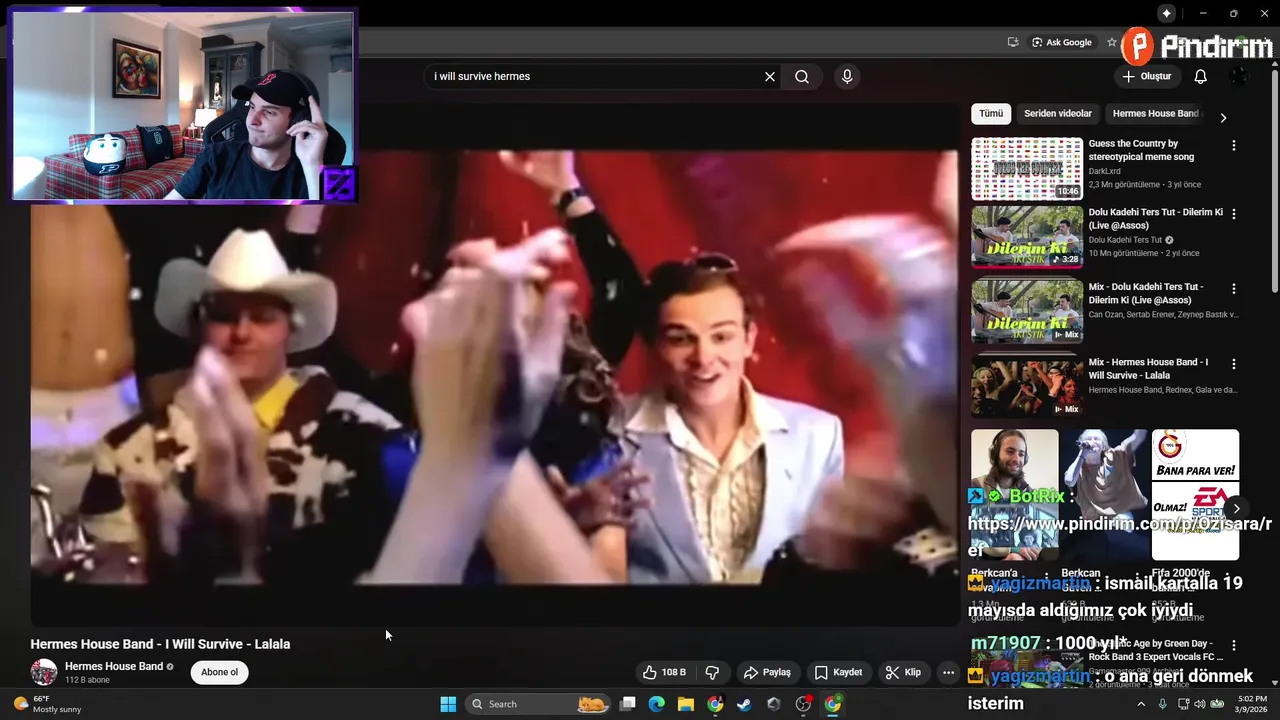This screenshot has width=1280, height=720.
Task: Open Mix - Dolu Kadehi Ters Tut thumbnail
Action: [x=1027, y=311]
